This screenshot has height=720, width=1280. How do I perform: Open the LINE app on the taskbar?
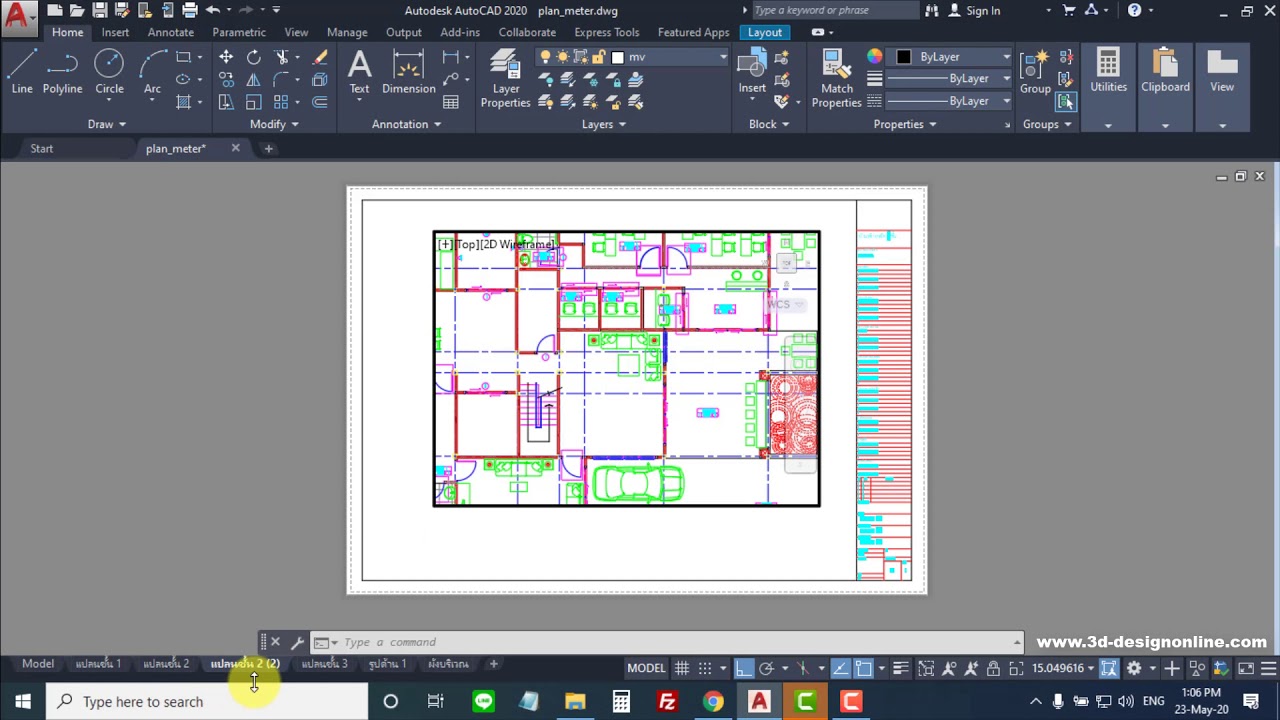point(483,701)
